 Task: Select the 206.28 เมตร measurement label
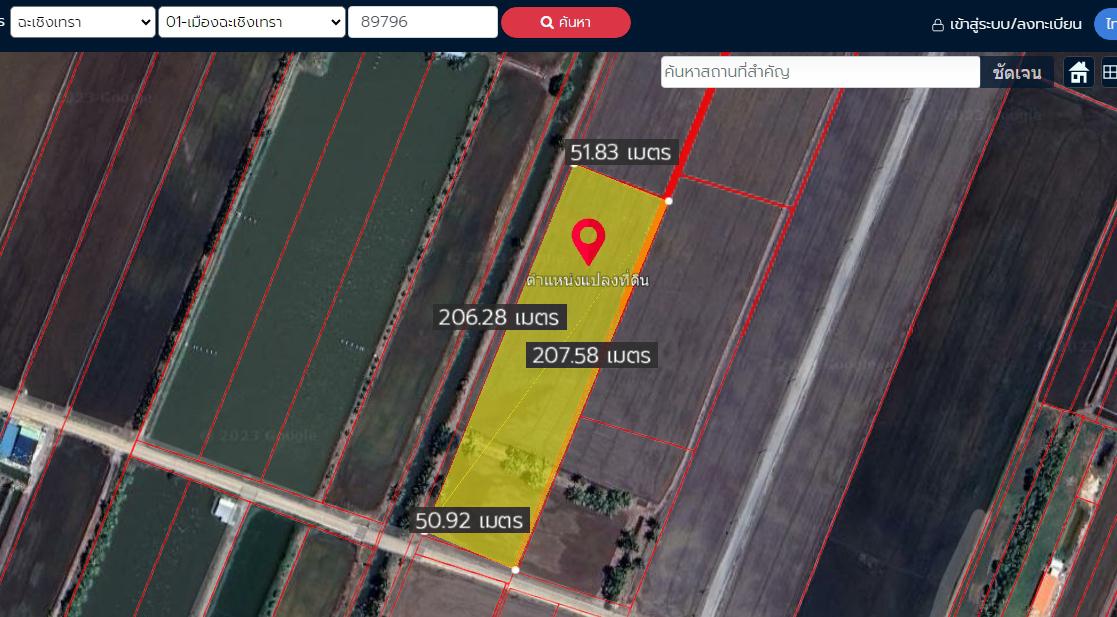[499, 317]
